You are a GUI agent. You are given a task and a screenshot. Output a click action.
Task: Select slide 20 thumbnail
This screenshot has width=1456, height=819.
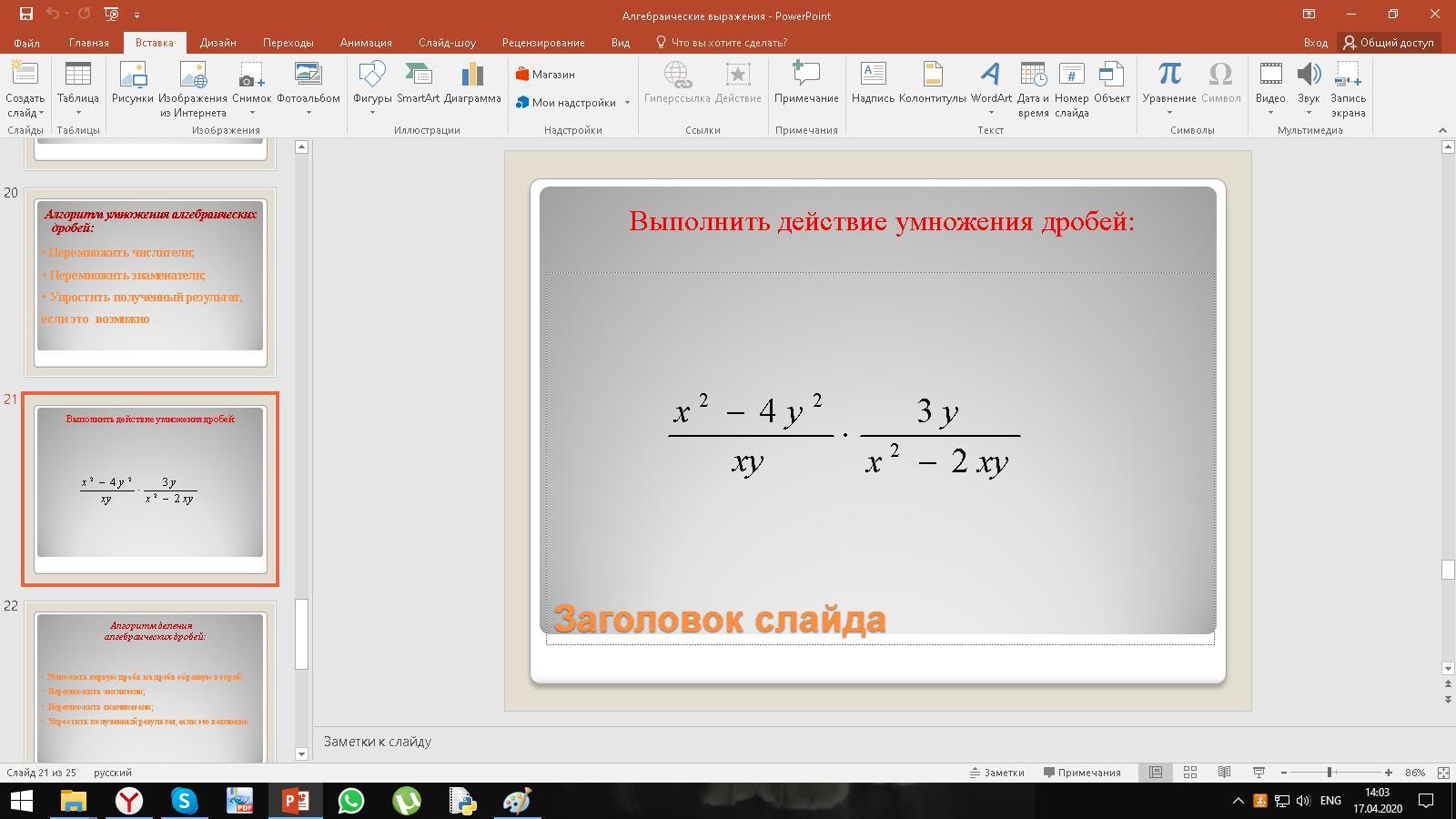click(x=150, y=282)
